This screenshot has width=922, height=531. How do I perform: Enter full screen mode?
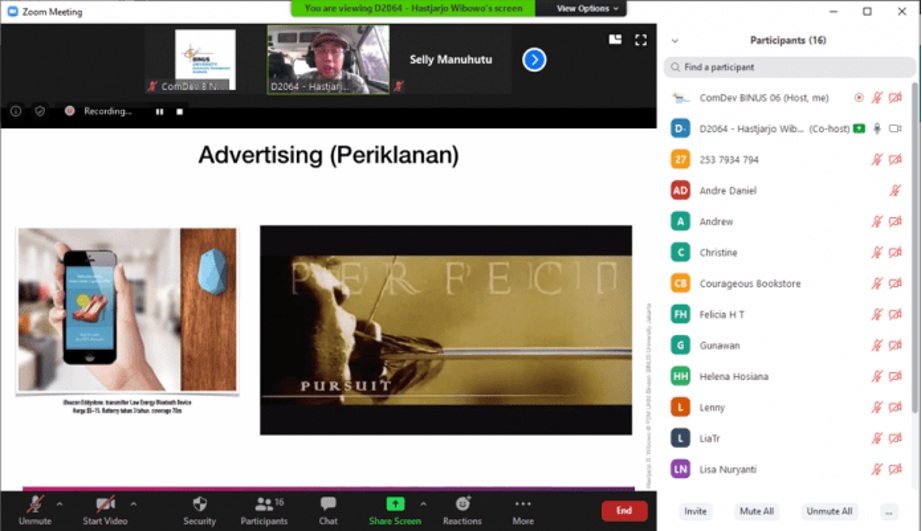coord(640,39)
